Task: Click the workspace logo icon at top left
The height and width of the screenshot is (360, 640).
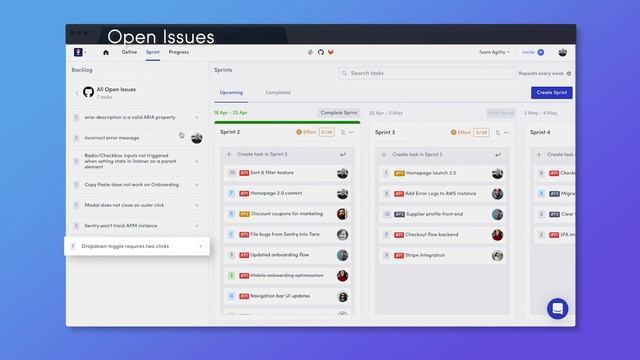Action: click(x=78, y=52)
